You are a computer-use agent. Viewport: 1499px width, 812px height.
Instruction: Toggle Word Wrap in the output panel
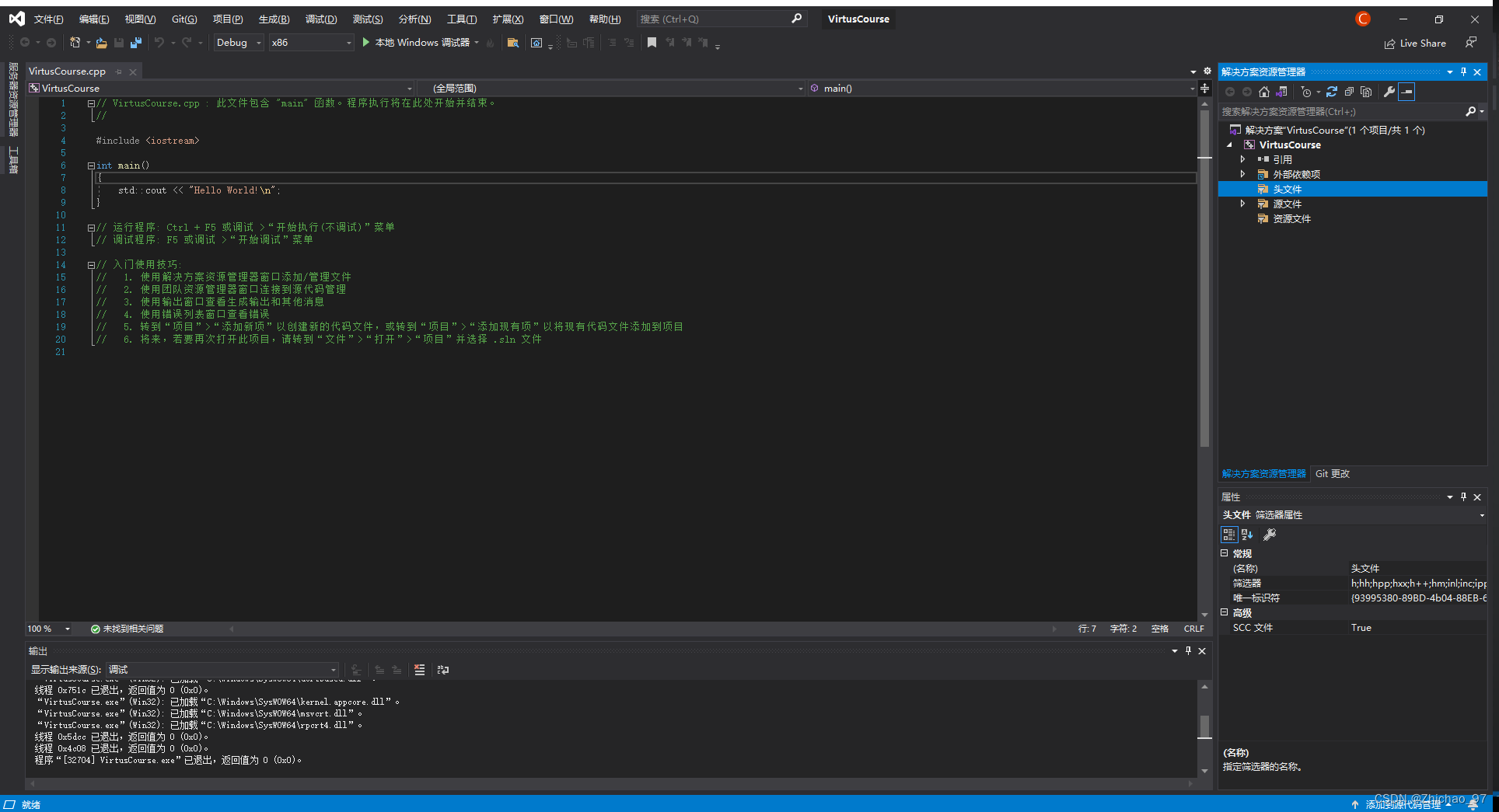pyautogui.click(x=442, y=670)
